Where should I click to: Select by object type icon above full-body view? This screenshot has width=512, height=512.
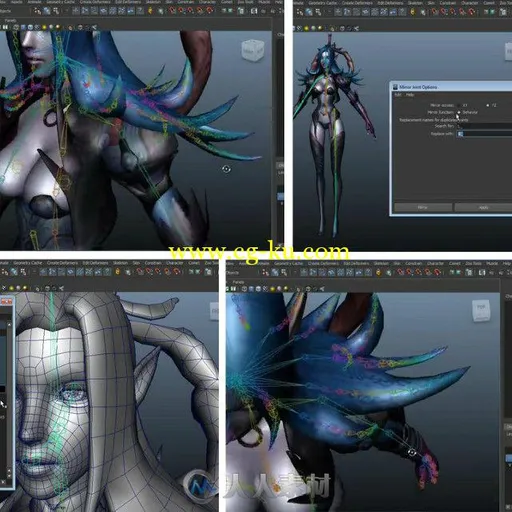pyautogui.click(x=309, y=12)
